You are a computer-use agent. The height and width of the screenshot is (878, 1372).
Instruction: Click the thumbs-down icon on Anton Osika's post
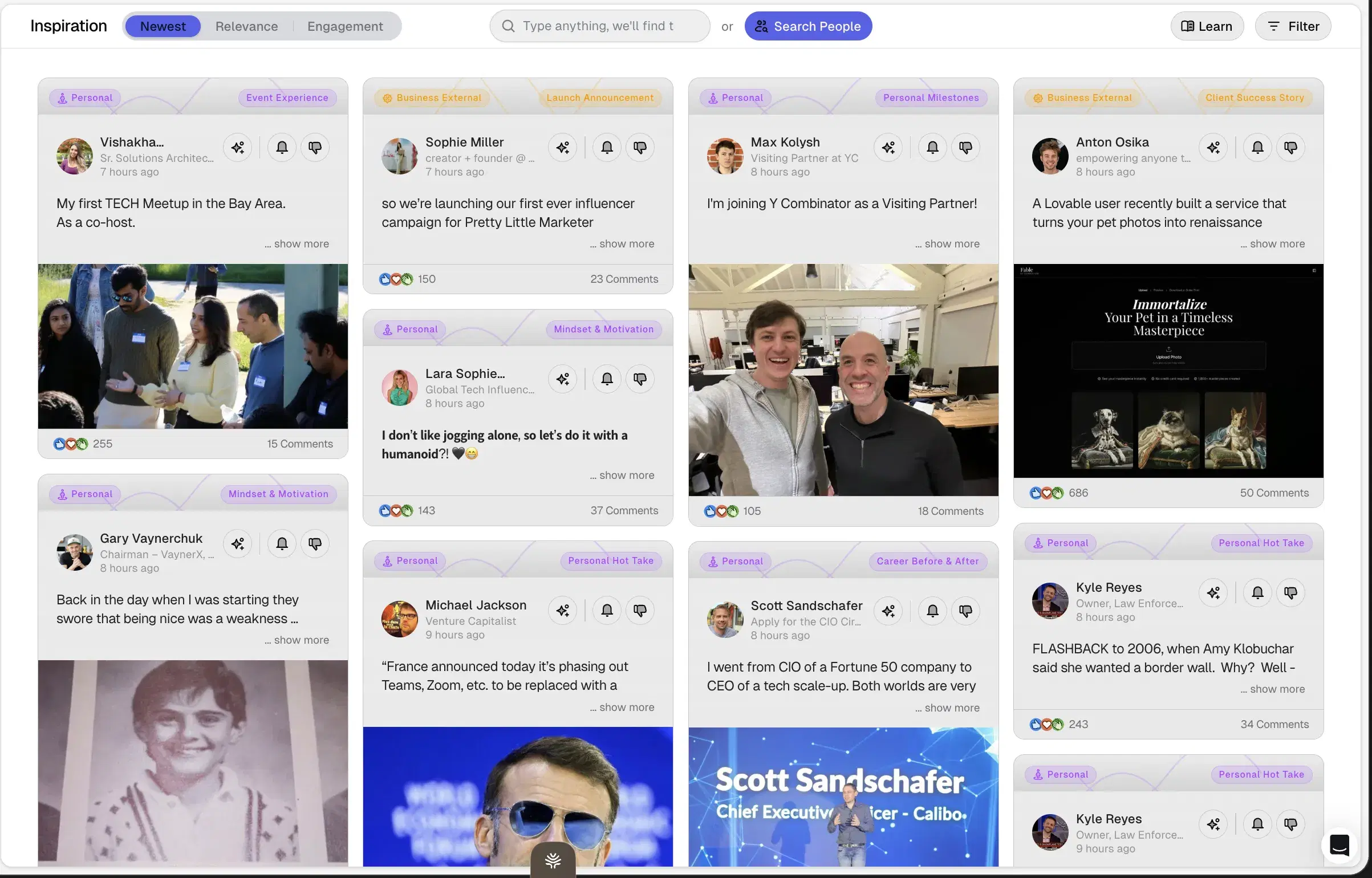click(x=1290, y=148)
